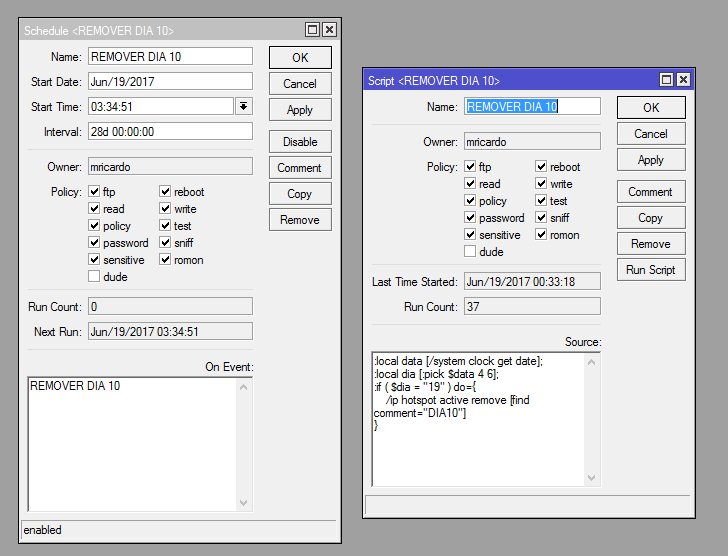Toggle sensitive policy in Script window
728x556 pixels.
click(470, 234)
